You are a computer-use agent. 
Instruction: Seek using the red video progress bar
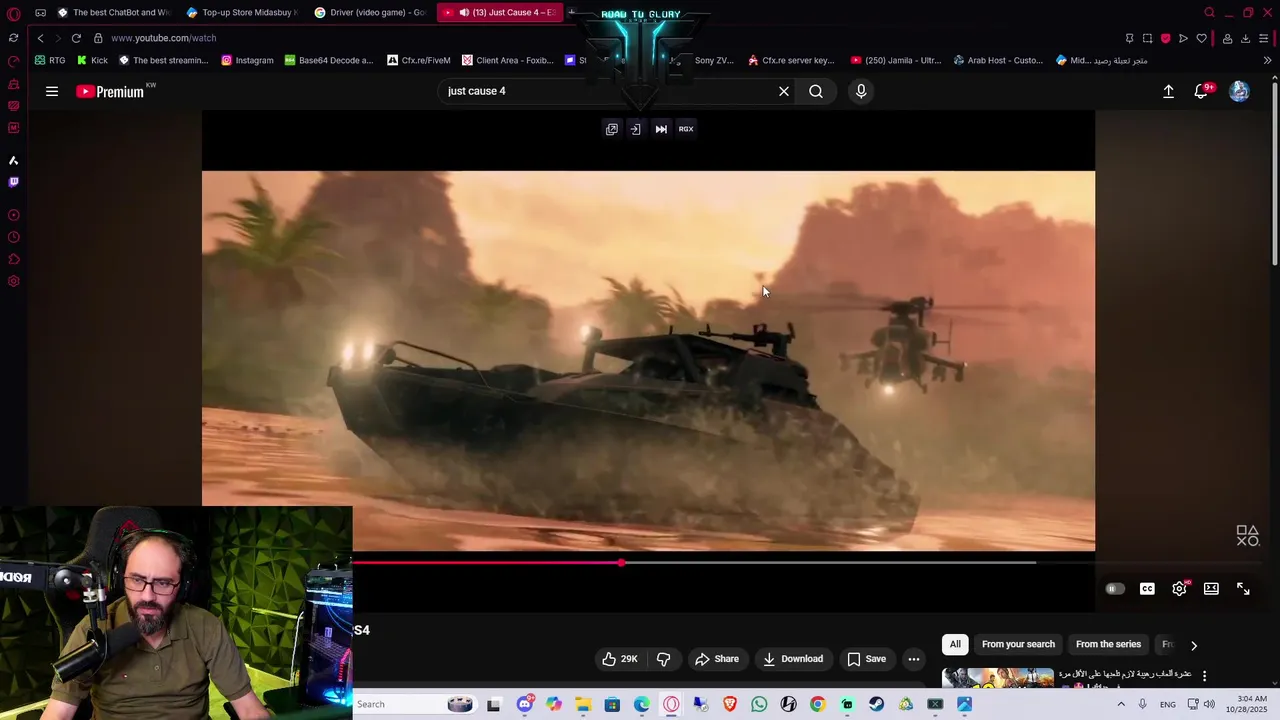(487, 563)
